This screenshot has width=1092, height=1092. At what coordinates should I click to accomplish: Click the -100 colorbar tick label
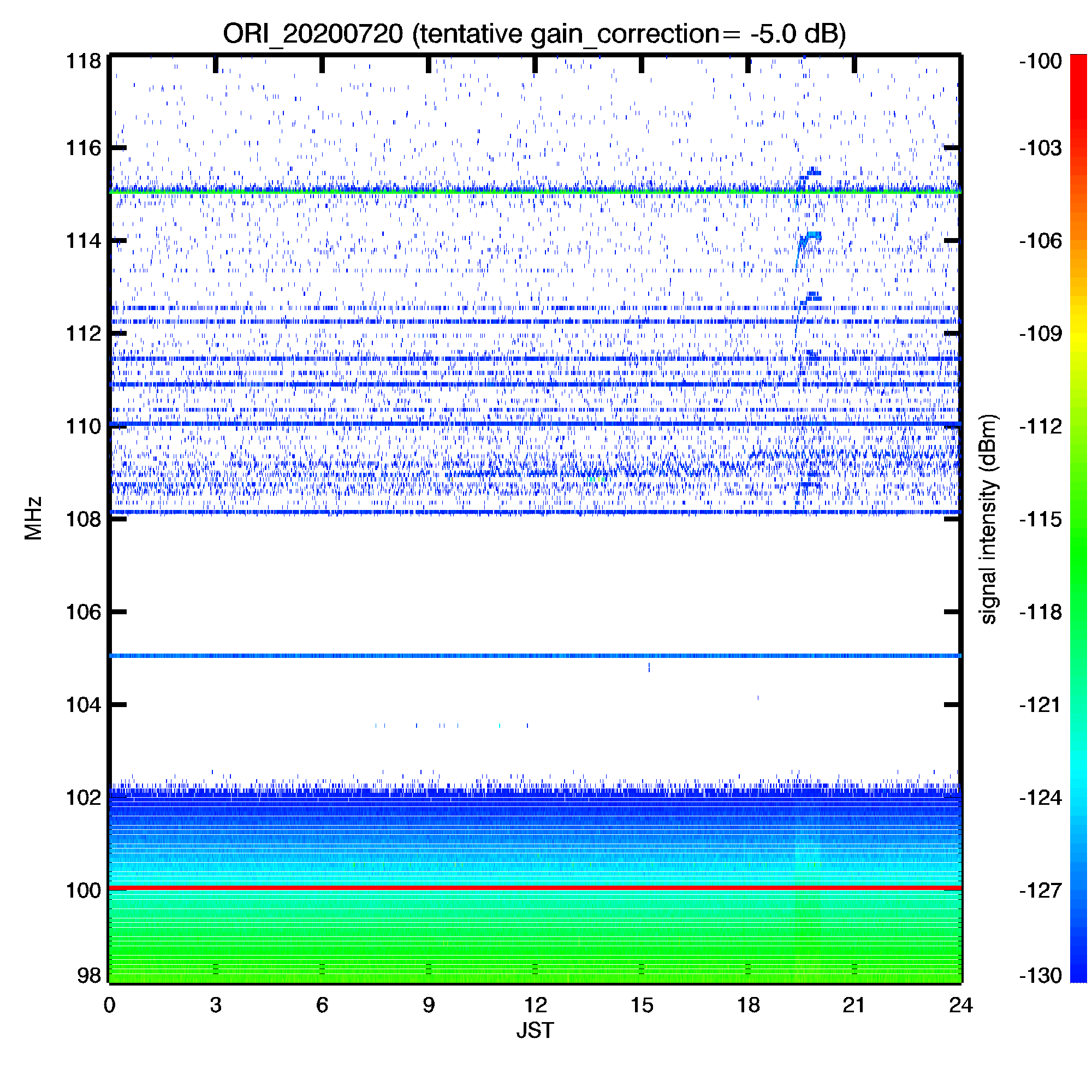coord(1041,61)
